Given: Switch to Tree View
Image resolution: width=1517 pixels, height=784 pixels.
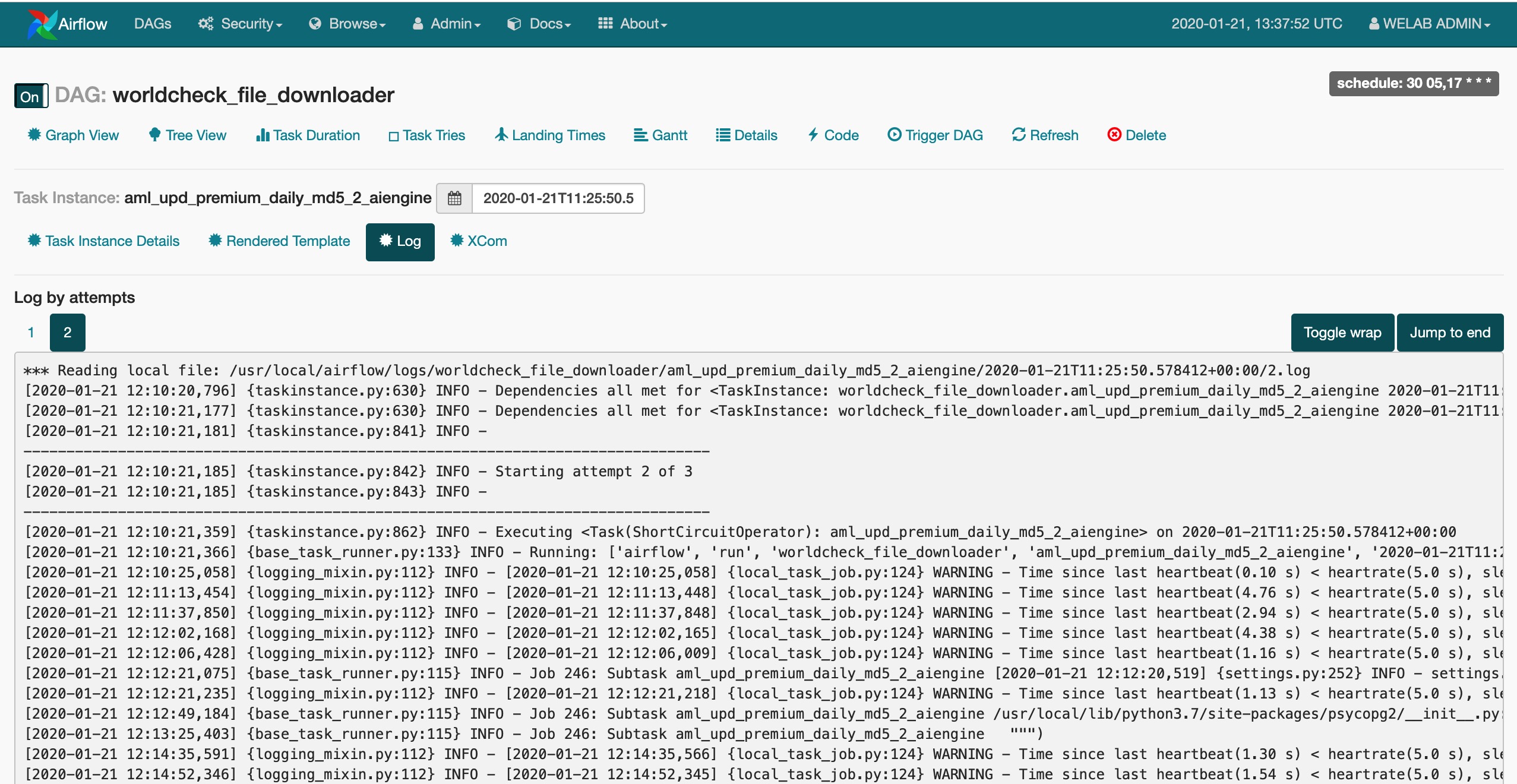Looking at the screenshot, I should [x=187, y=135].
